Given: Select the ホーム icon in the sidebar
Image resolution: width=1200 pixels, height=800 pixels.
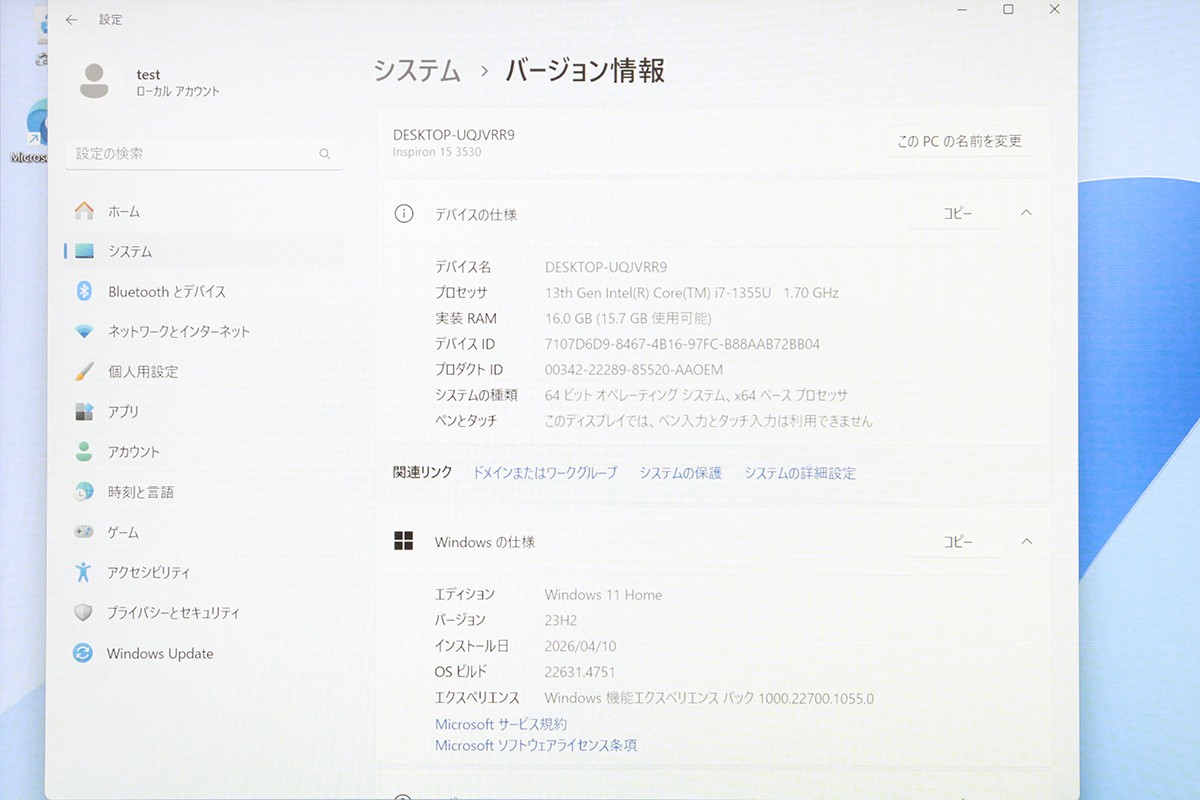Looking at the screenshot, I should pyautogui.click(x=84, y=211).
